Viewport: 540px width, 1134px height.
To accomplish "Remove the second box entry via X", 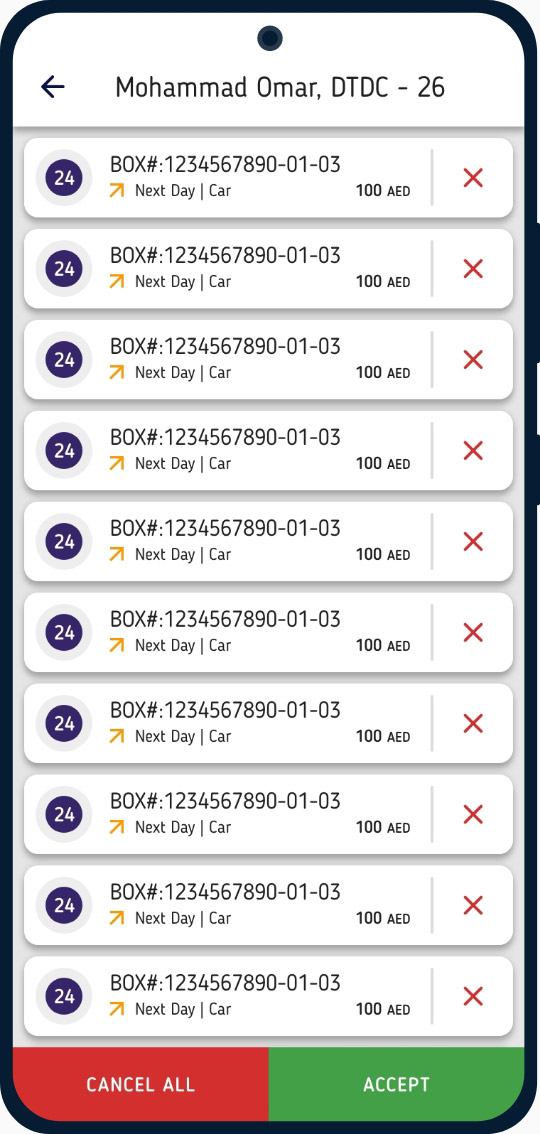I will [x=473, y=269].
